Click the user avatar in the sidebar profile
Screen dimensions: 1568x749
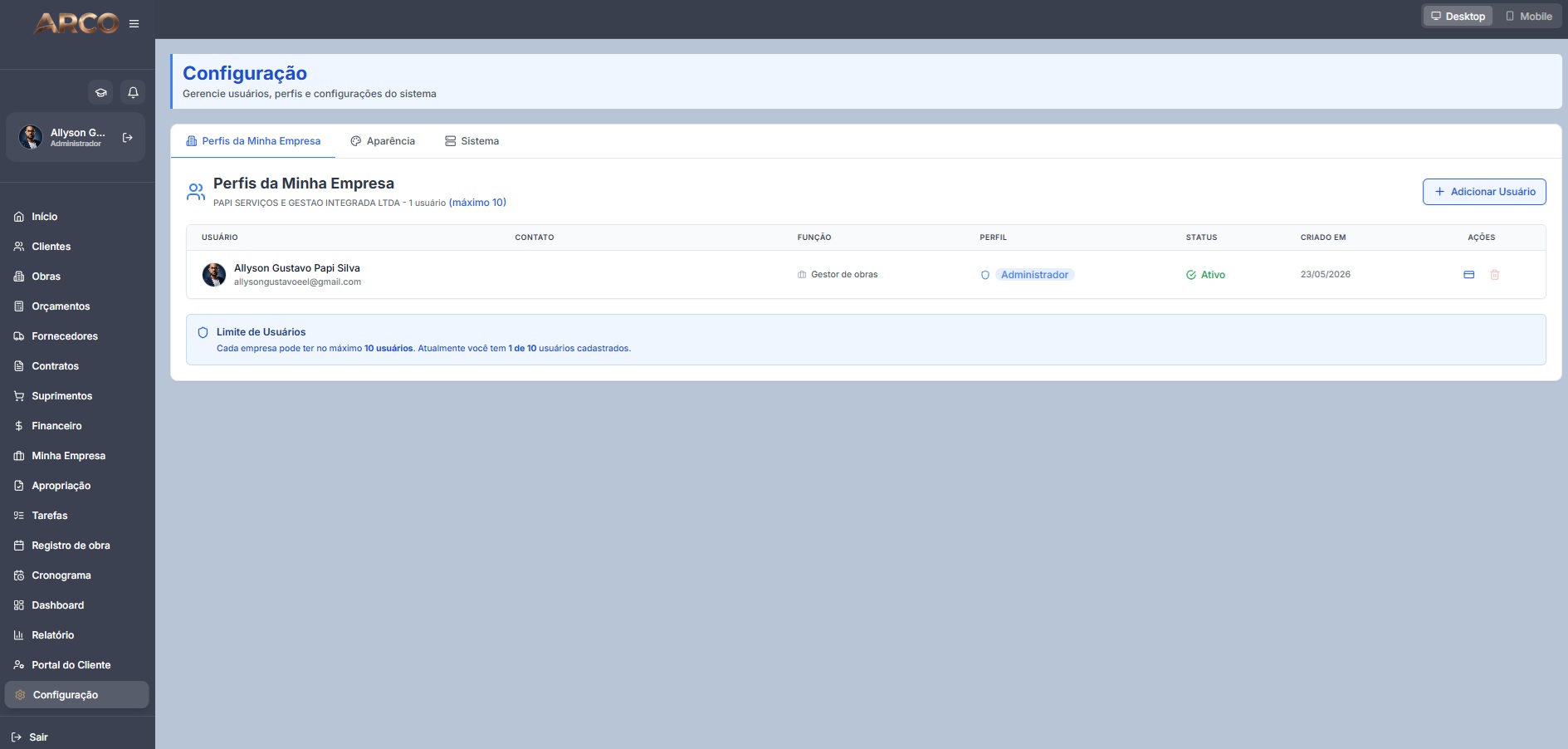pos(31,137)
